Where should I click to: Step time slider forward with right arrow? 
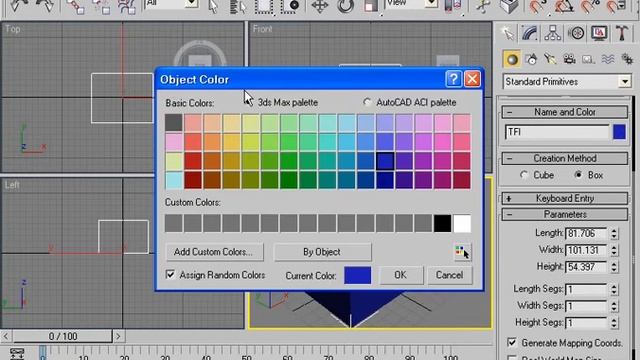[x=118, y=336]
